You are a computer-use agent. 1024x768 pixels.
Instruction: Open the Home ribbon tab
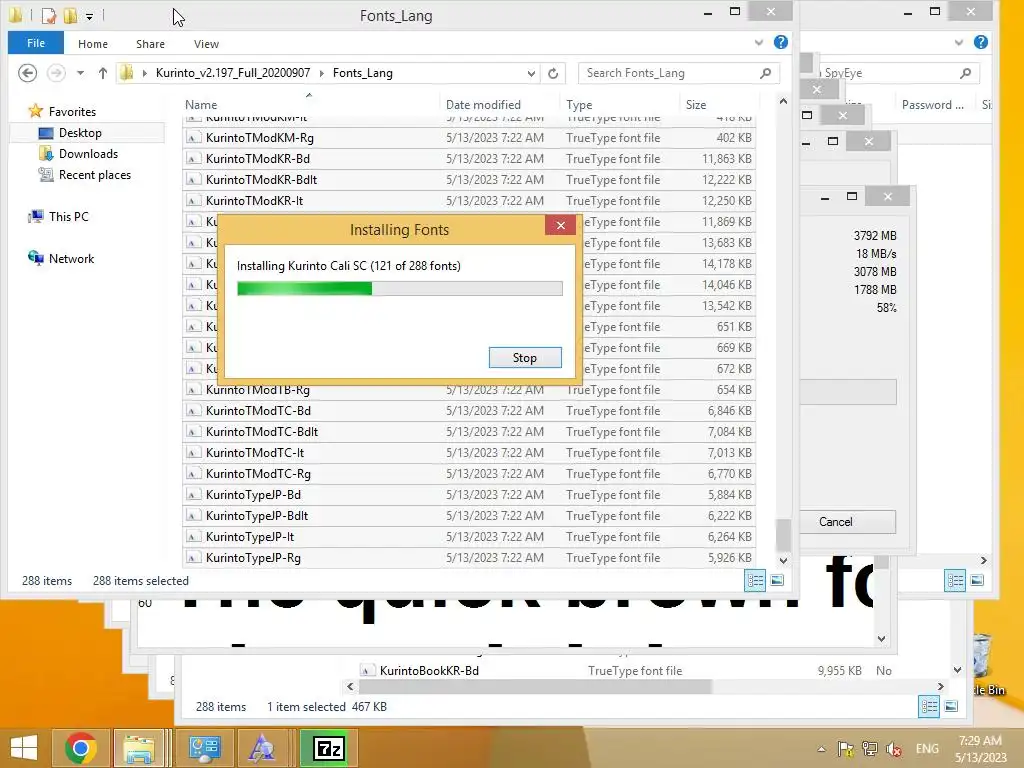tap(93, 44)
